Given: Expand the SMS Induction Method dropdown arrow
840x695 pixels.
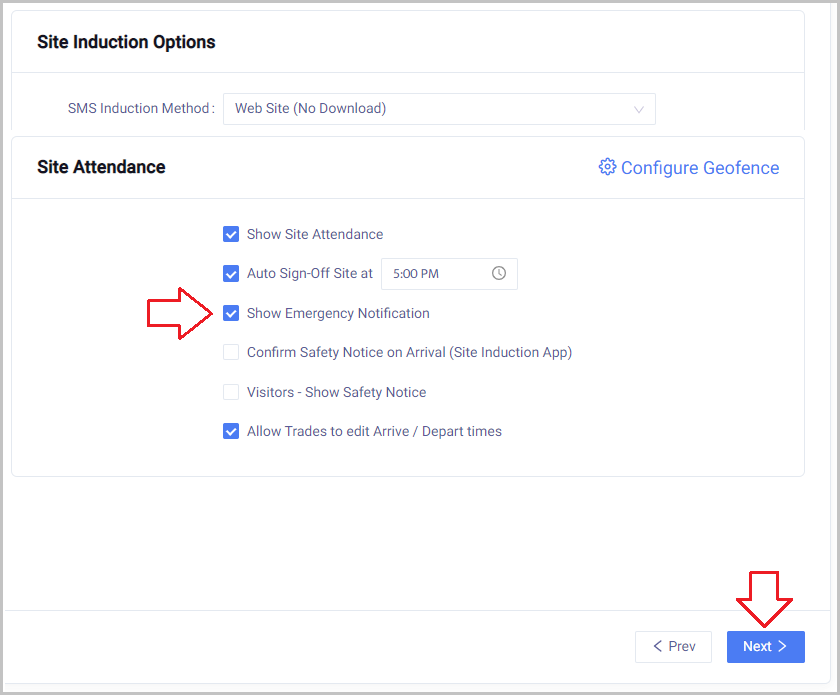Looking at the screenshot, I should click(639, 109).
